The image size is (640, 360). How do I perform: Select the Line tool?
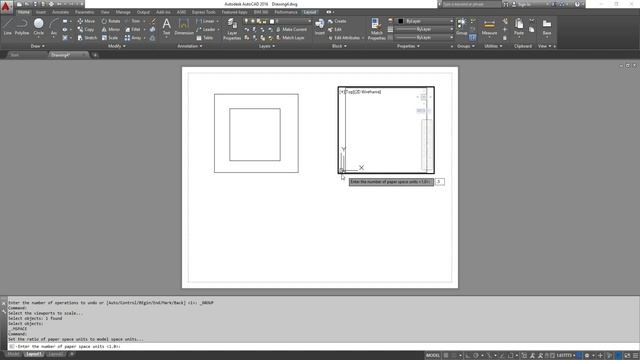click(x=7, y=27)
